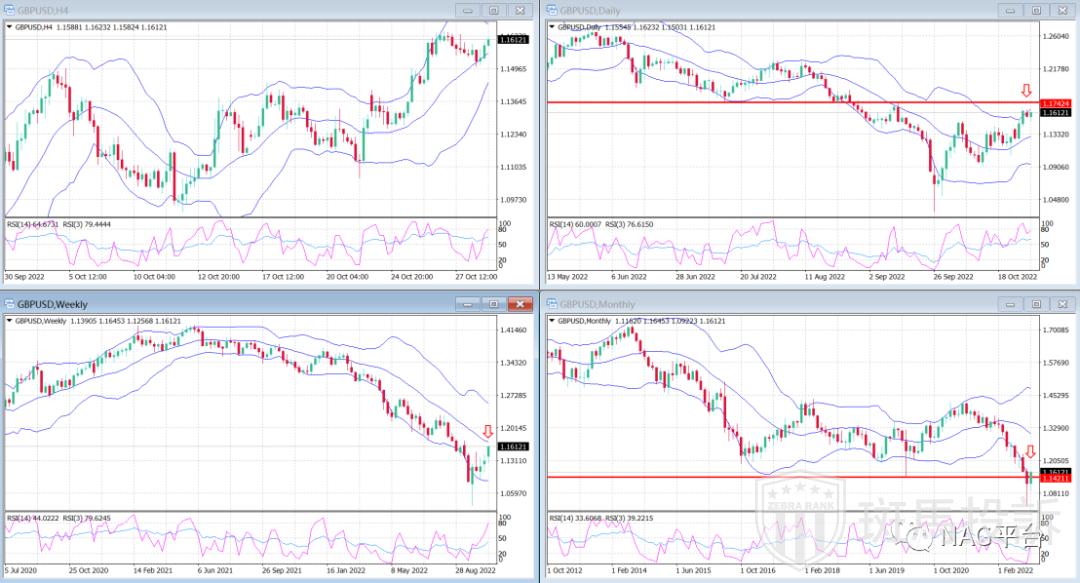This screenshot has height=583, width=1080.
Task: Click the red 1.14211 price label in Monthly chart
Action: [1055, 478]
